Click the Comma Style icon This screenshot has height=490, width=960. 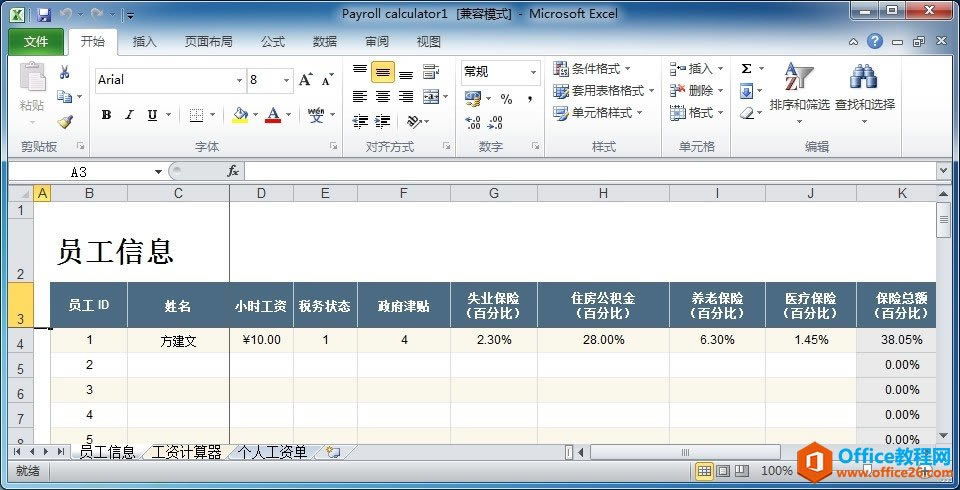tap(529, 99)
